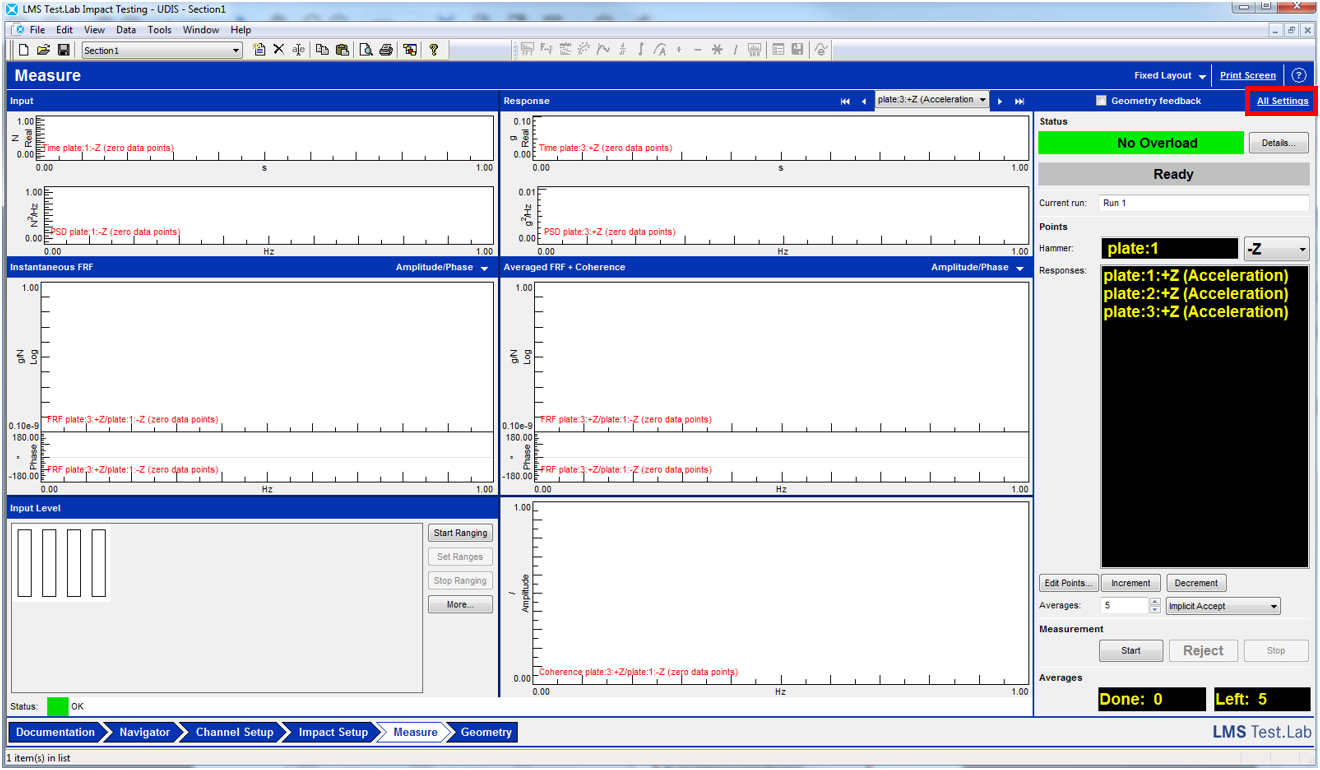Jump to the first response channel
This screenshot has width=1320, height=770.
click(x=845, y=101)
